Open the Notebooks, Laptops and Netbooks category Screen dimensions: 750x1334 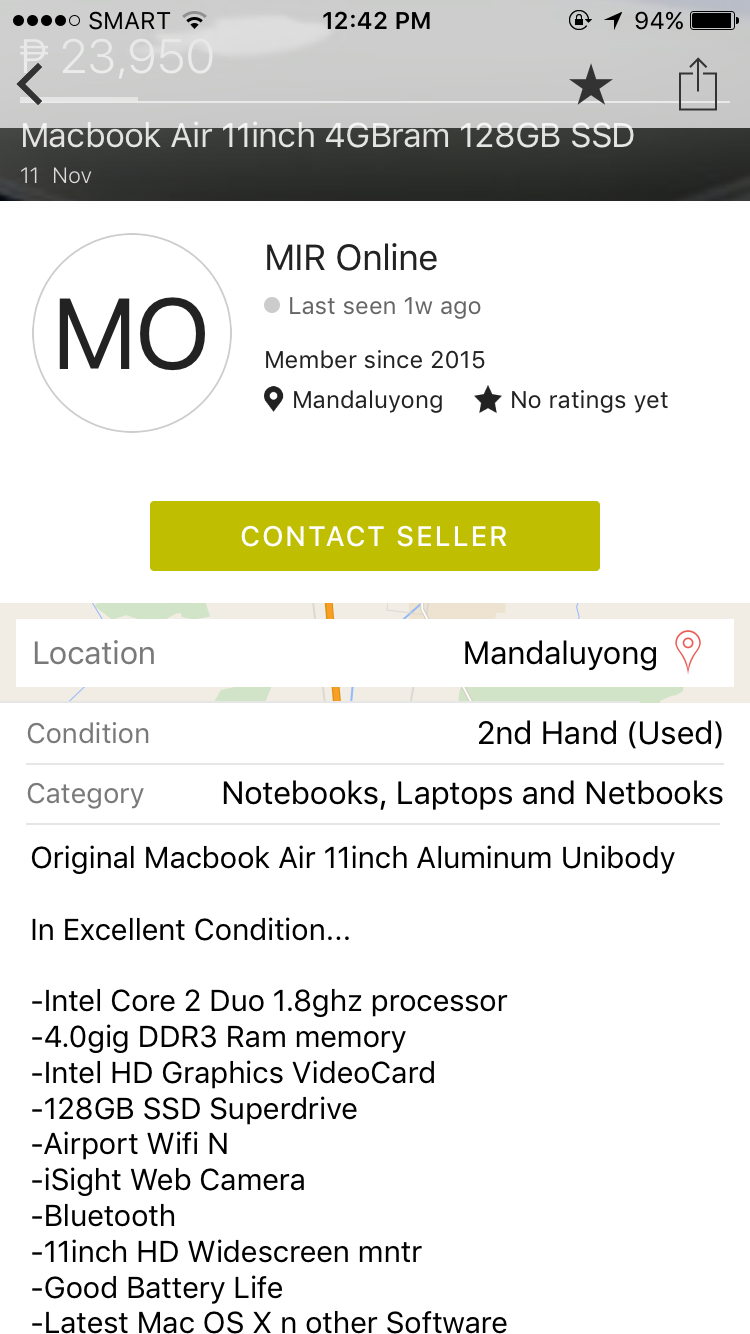pyautogui.click(x=472, y=793)
